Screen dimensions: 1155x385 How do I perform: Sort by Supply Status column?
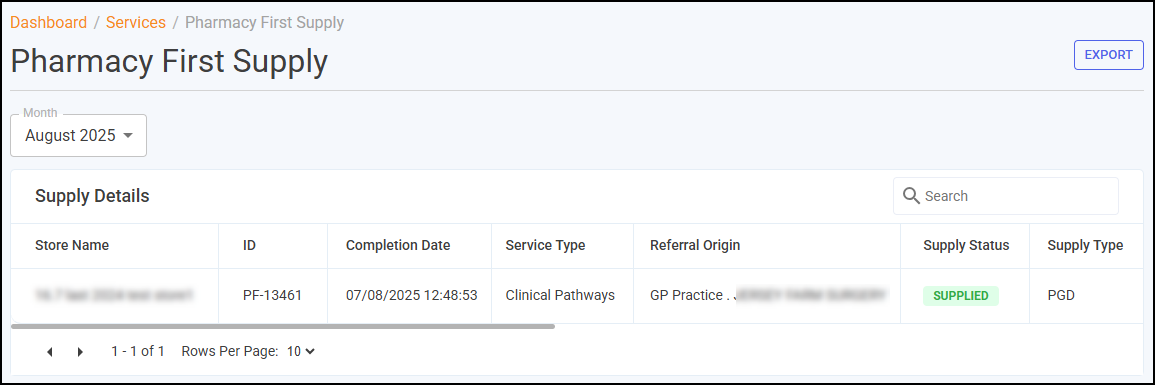click(x=966, y=246)
